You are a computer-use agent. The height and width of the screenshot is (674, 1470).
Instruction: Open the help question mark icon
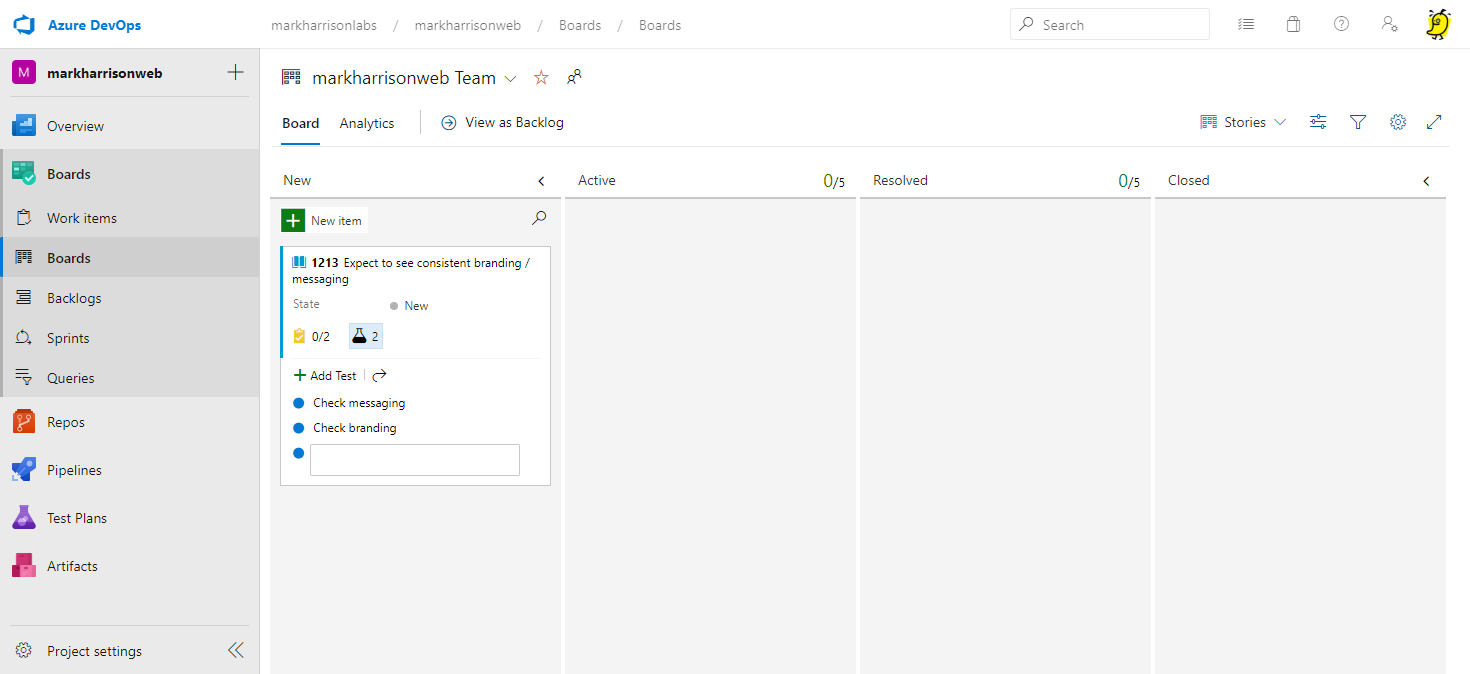pos(1341,25)
